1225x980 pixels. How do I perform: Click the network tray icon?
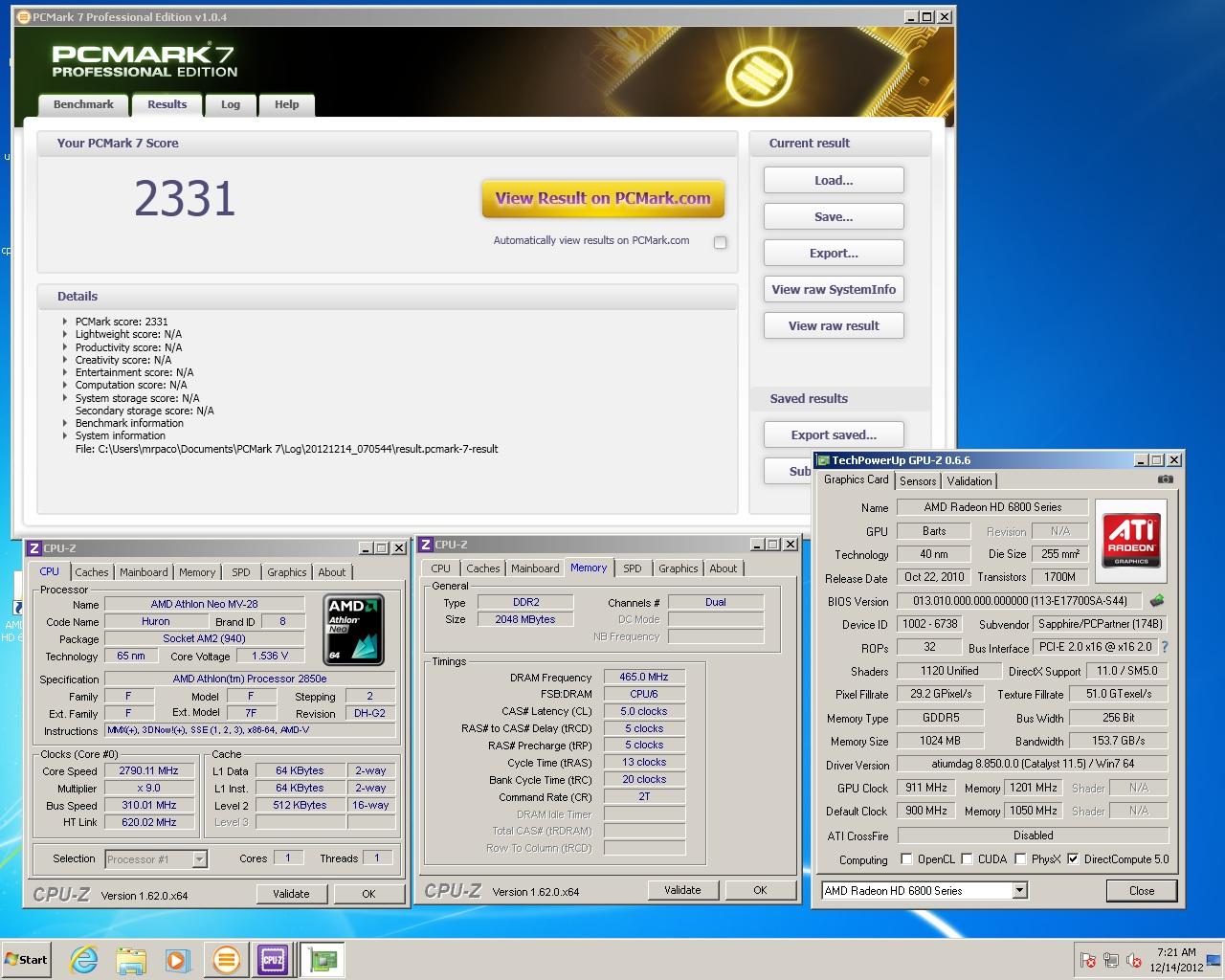1111,960
